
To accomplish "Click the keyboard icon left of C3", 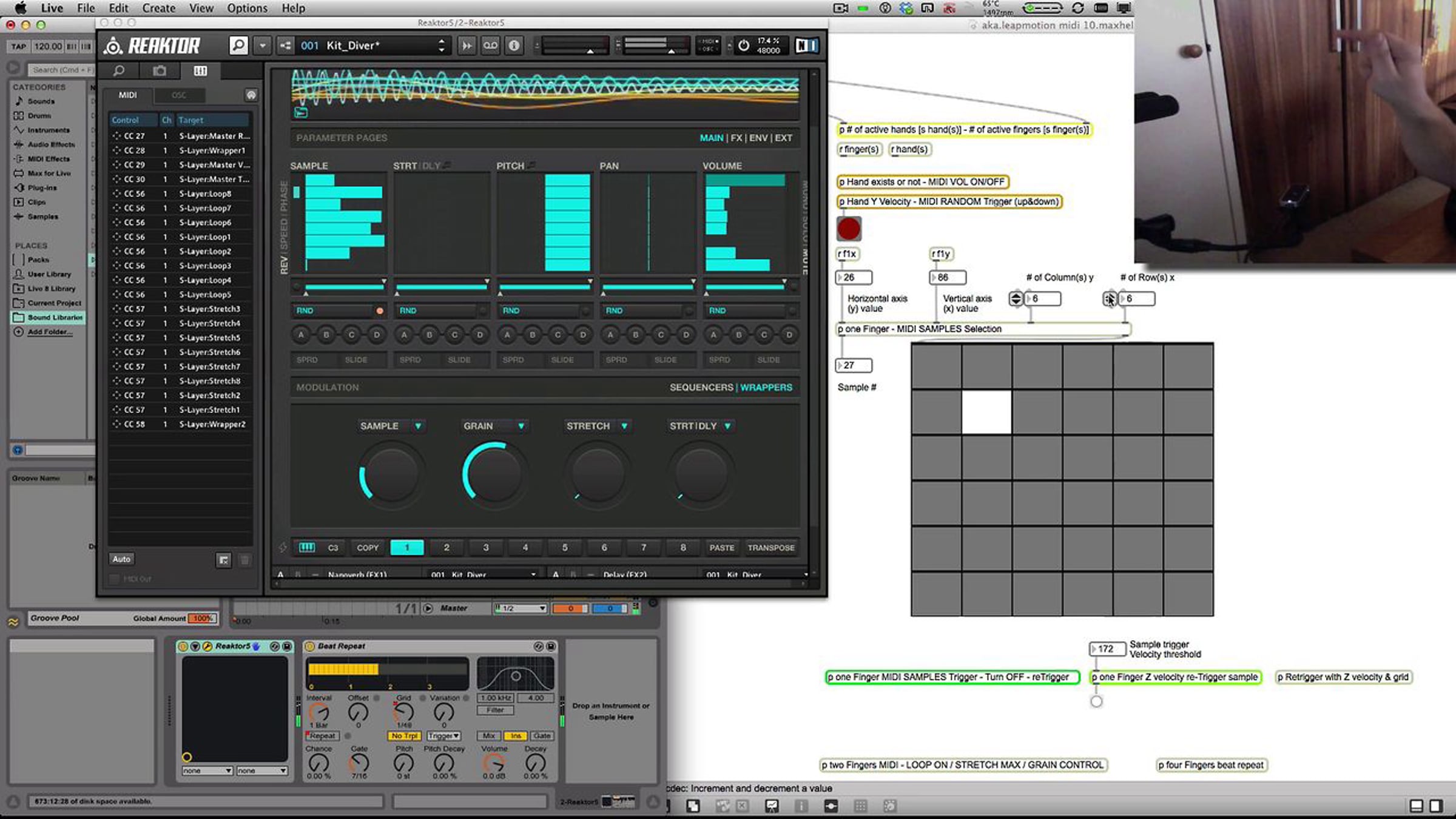I will [x=307, y=547].
